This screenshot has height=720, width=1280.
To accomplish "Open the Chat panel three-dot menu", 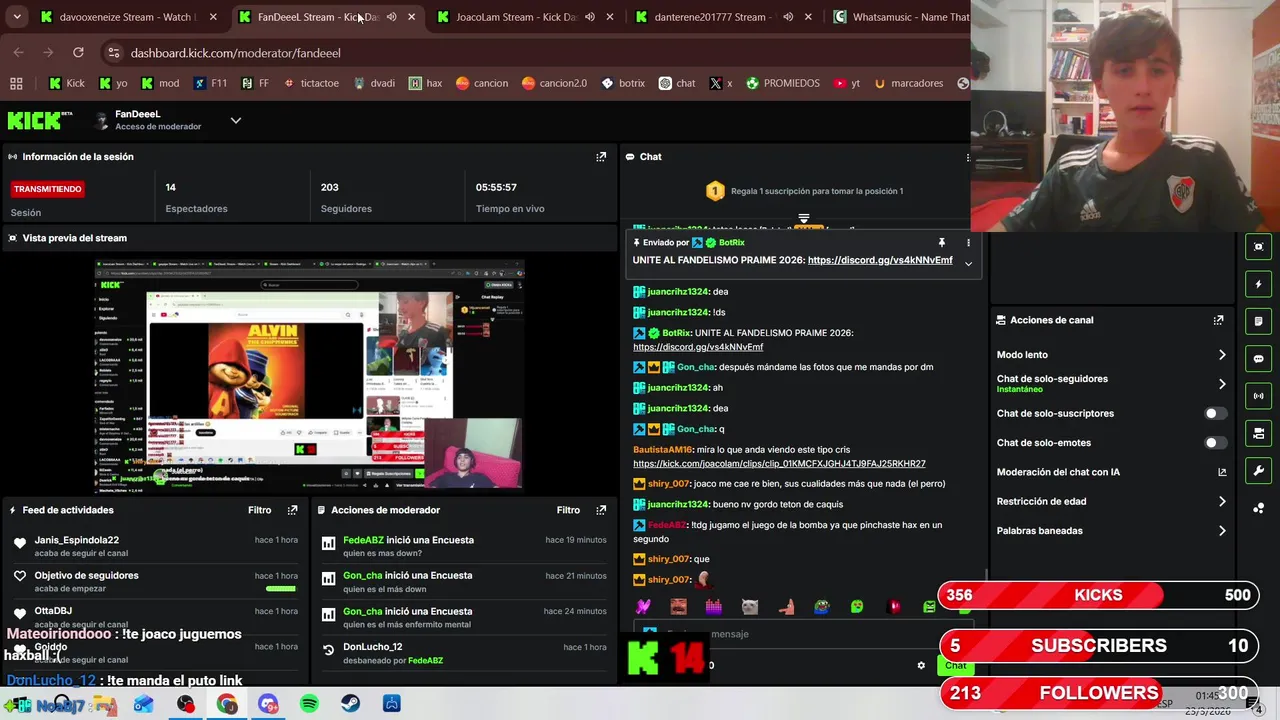I will coord(967,157).
